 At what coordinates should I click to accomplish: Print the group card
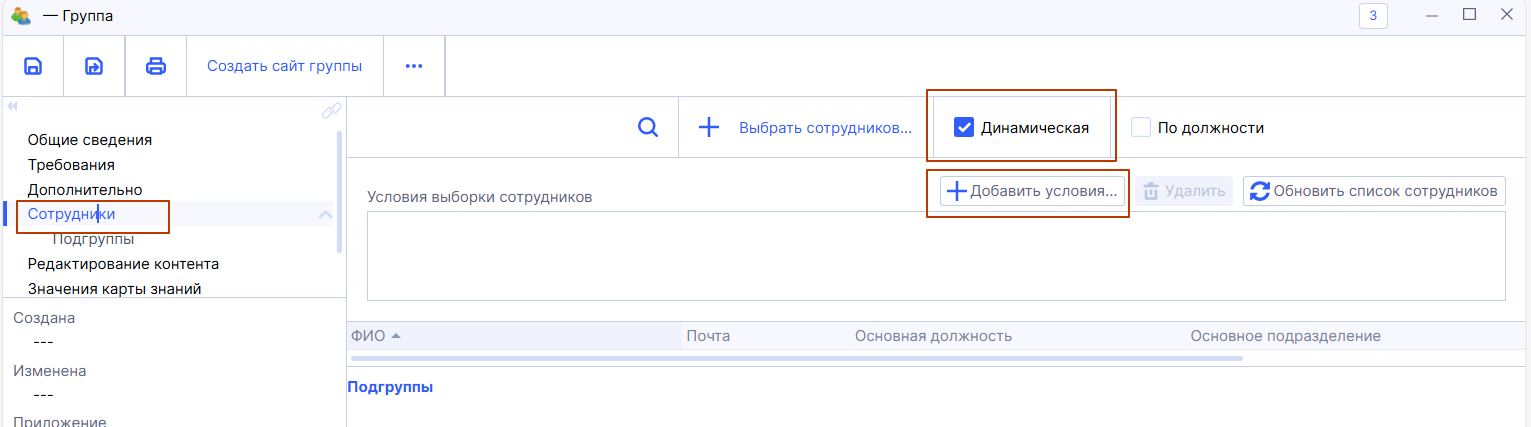[156, 67]
